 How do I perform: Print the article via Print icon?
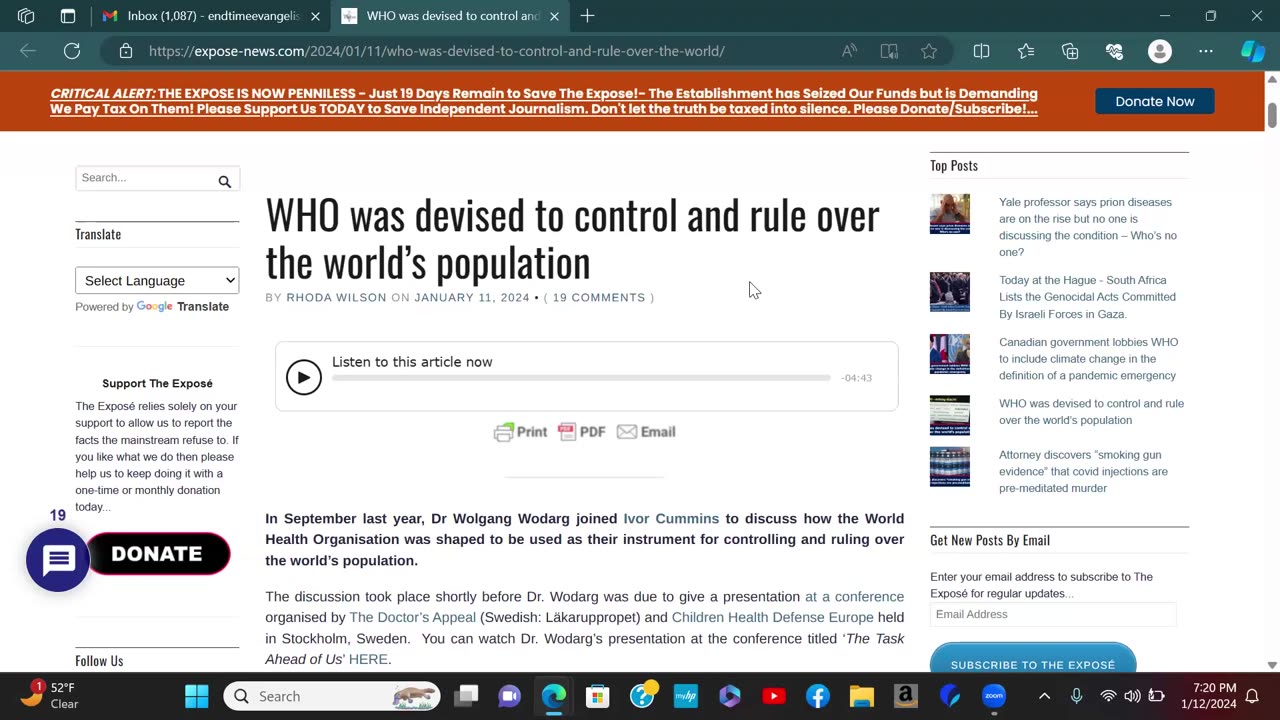(521, 432)
